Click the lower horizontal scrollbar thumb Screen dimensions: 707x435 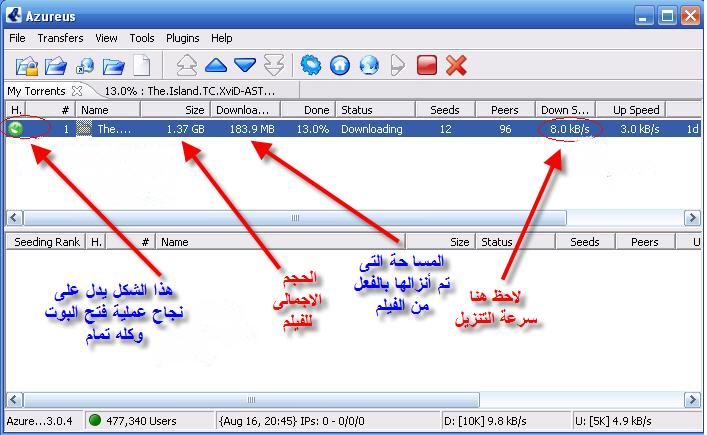click(251, 399)
